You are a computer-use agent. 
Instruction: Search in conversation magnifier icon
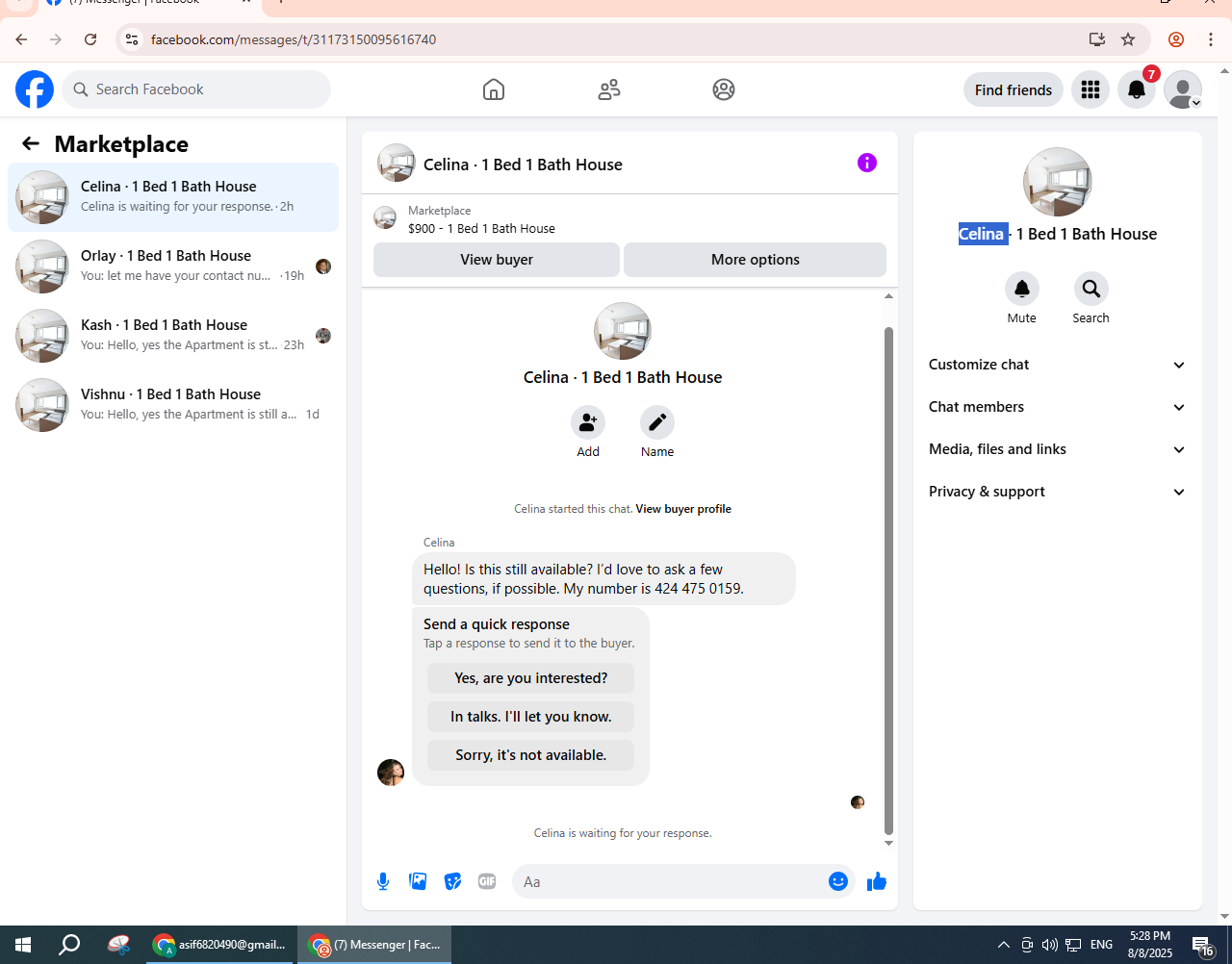click(x=1091, y=289)
